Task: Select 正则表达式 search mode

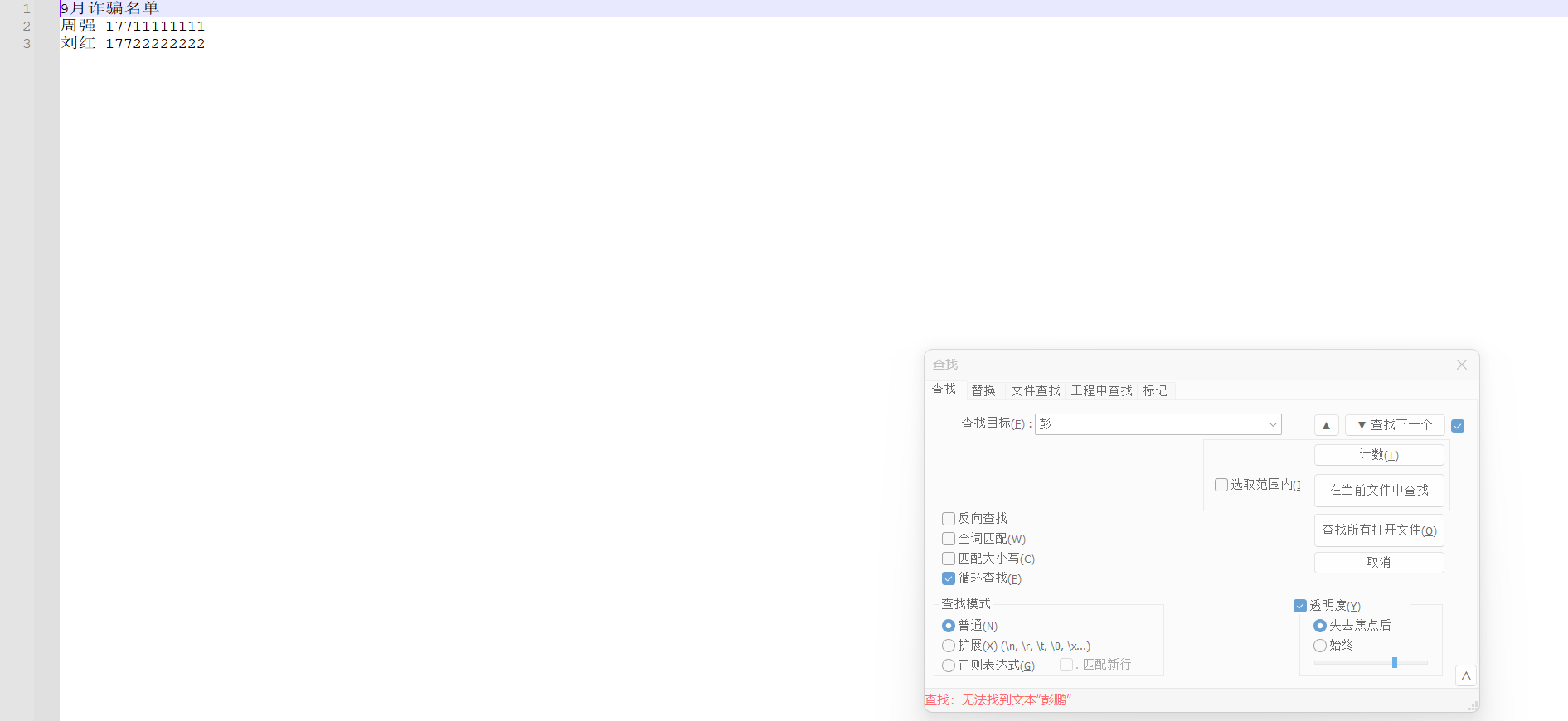Action: [949, 665]
